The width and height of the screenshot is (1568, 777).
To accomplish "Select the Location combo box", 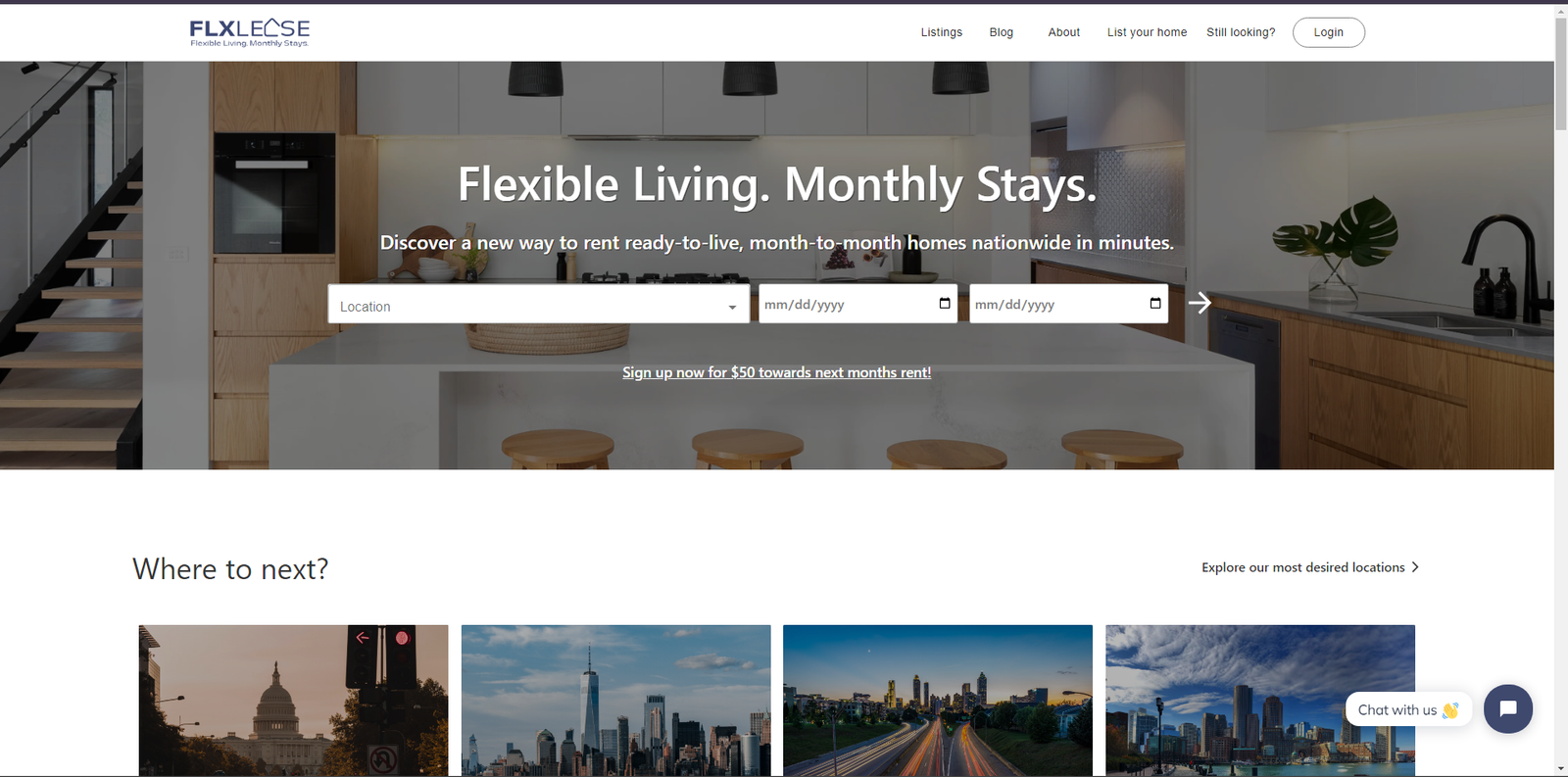I will 538,304.
